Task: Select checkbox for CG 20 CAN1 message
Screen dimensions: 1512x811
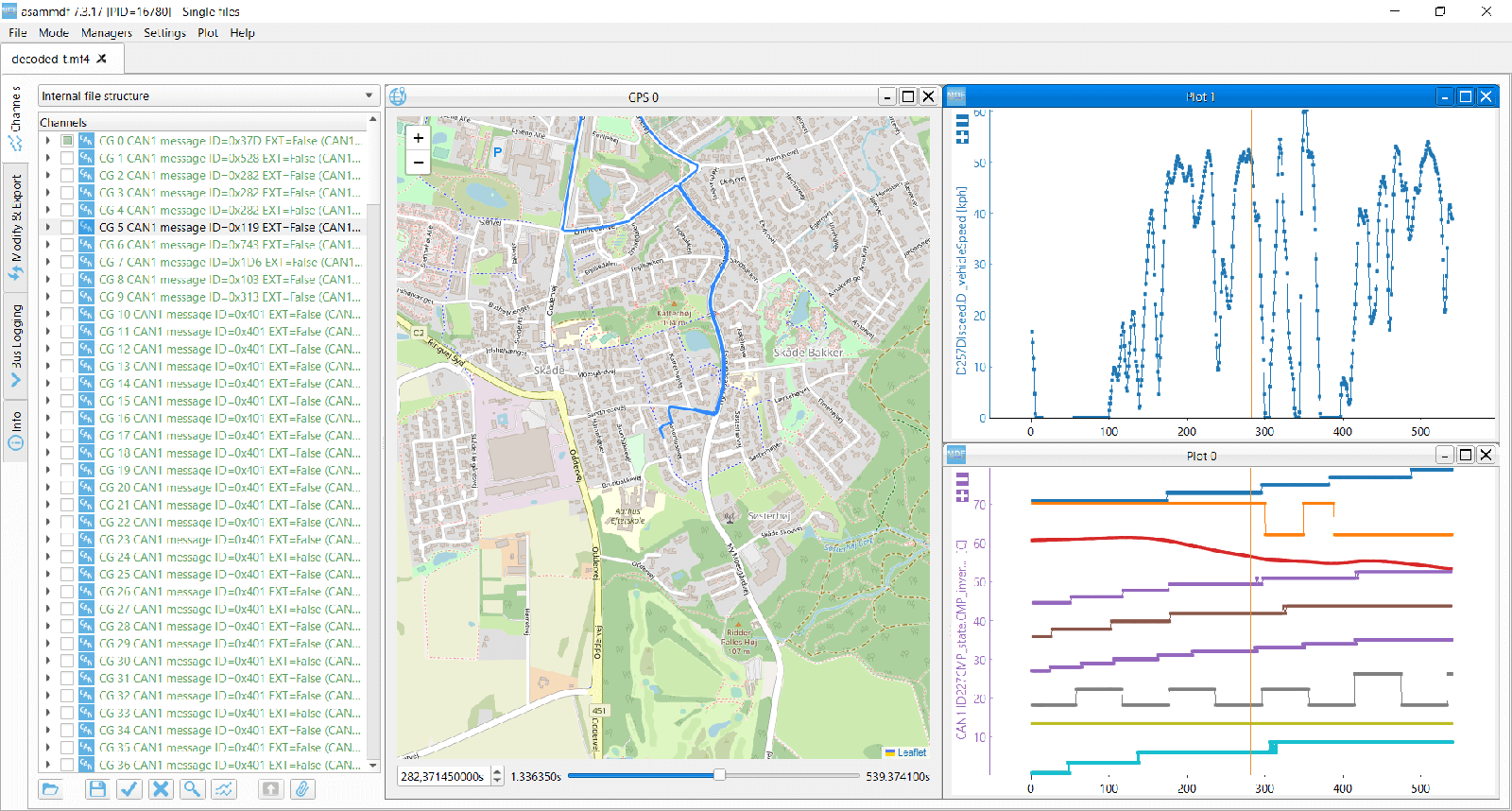Action: (x=67, y=488)
